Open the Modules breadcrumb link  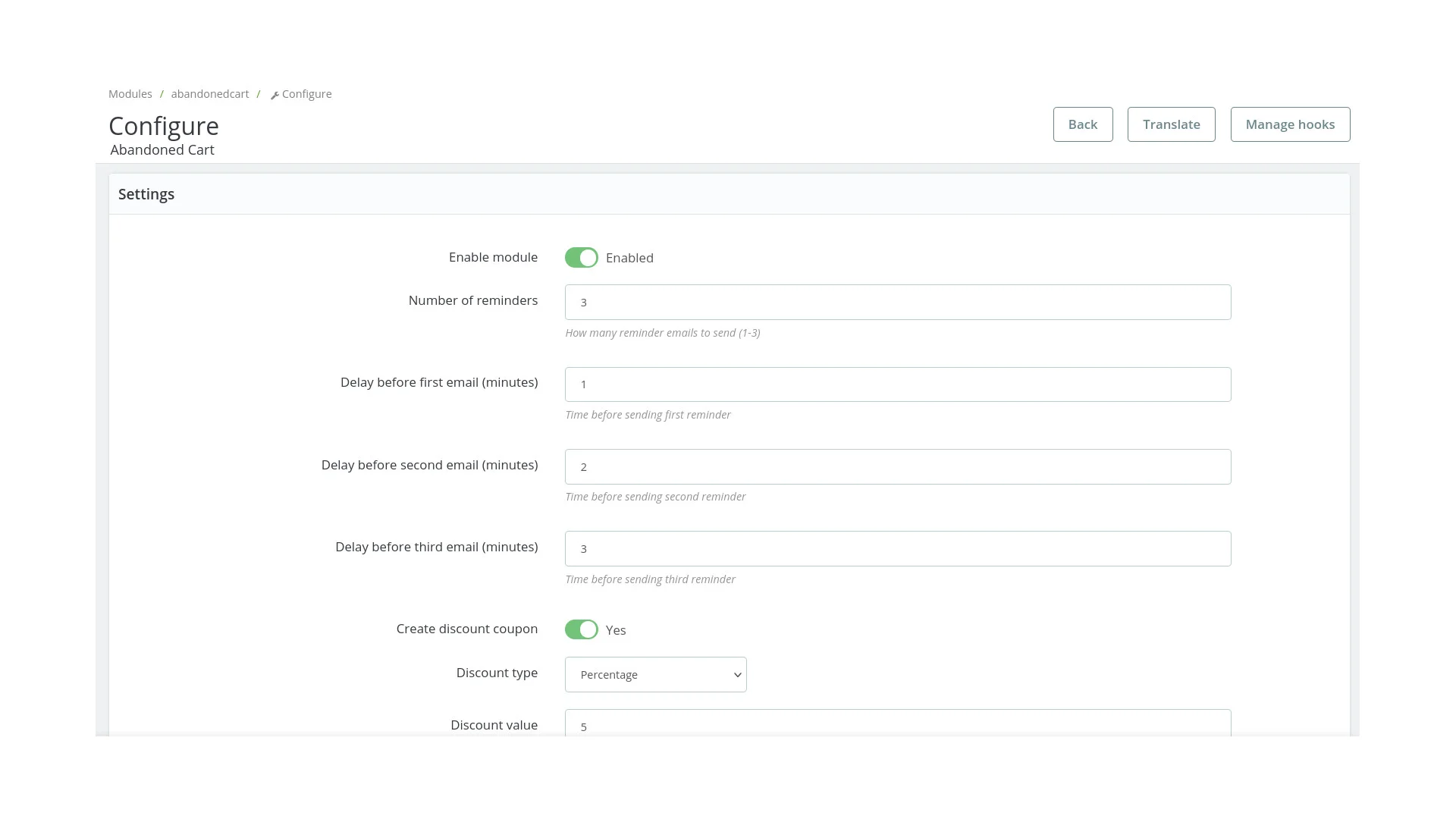130,94
